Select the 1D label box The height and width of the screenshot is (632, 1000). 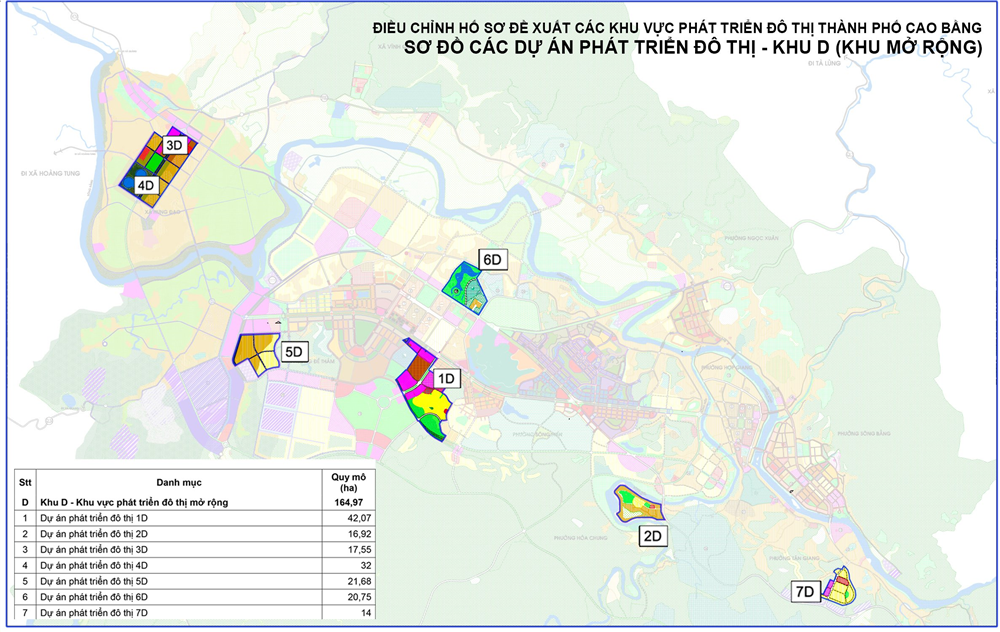[x=446, y=379]
